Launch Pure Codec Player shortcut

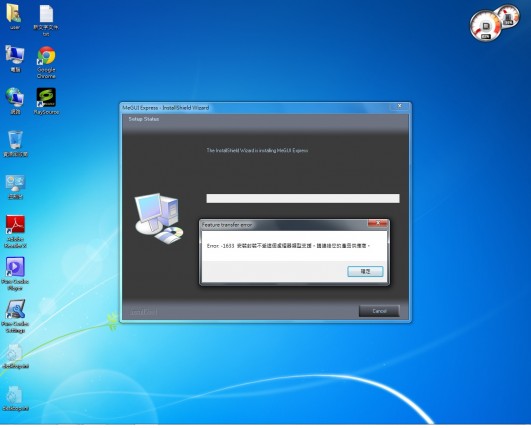coord(15,274)
